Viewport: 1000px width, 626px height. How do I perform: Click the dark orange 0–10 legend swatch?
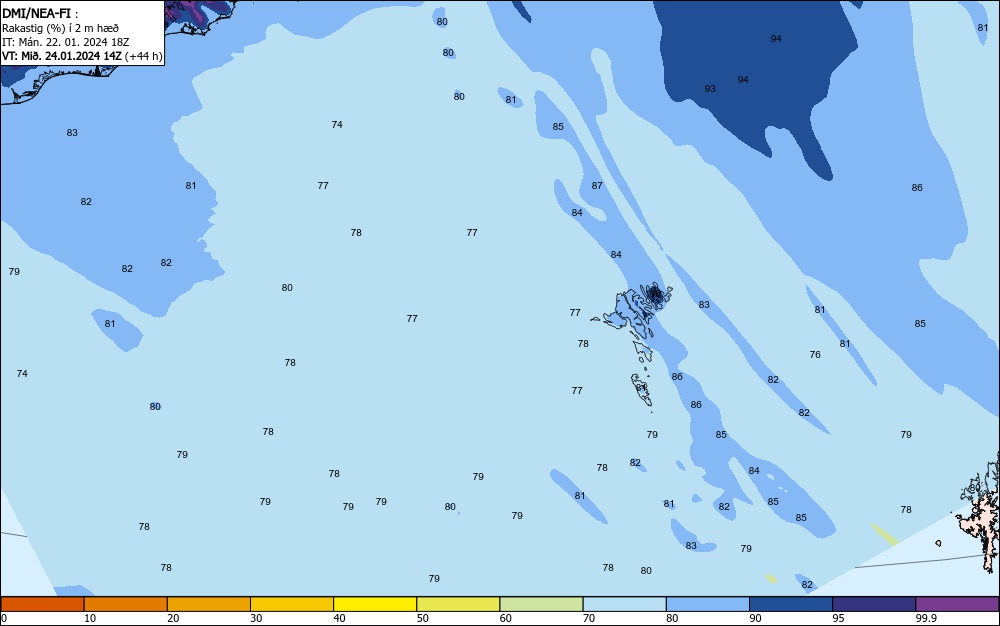42,604
